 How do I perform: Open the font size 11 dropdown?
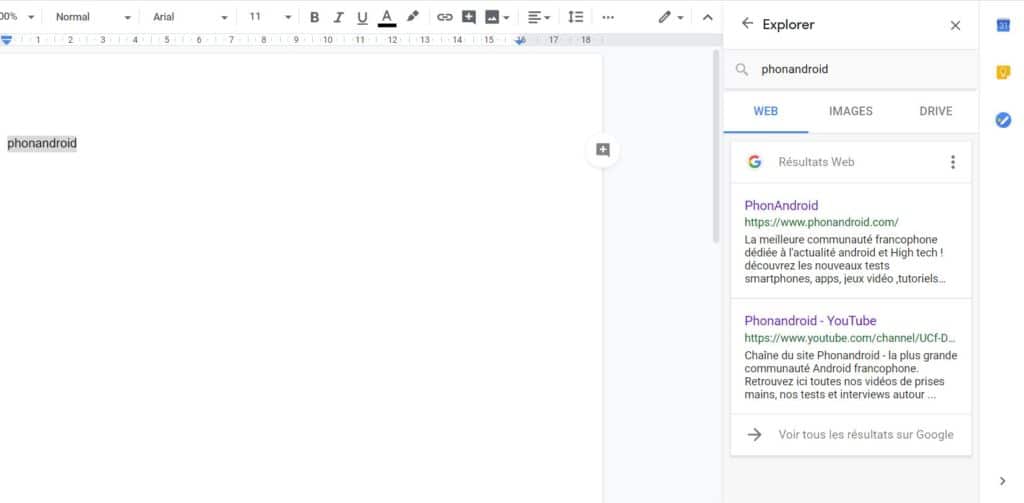click(270, 17)
